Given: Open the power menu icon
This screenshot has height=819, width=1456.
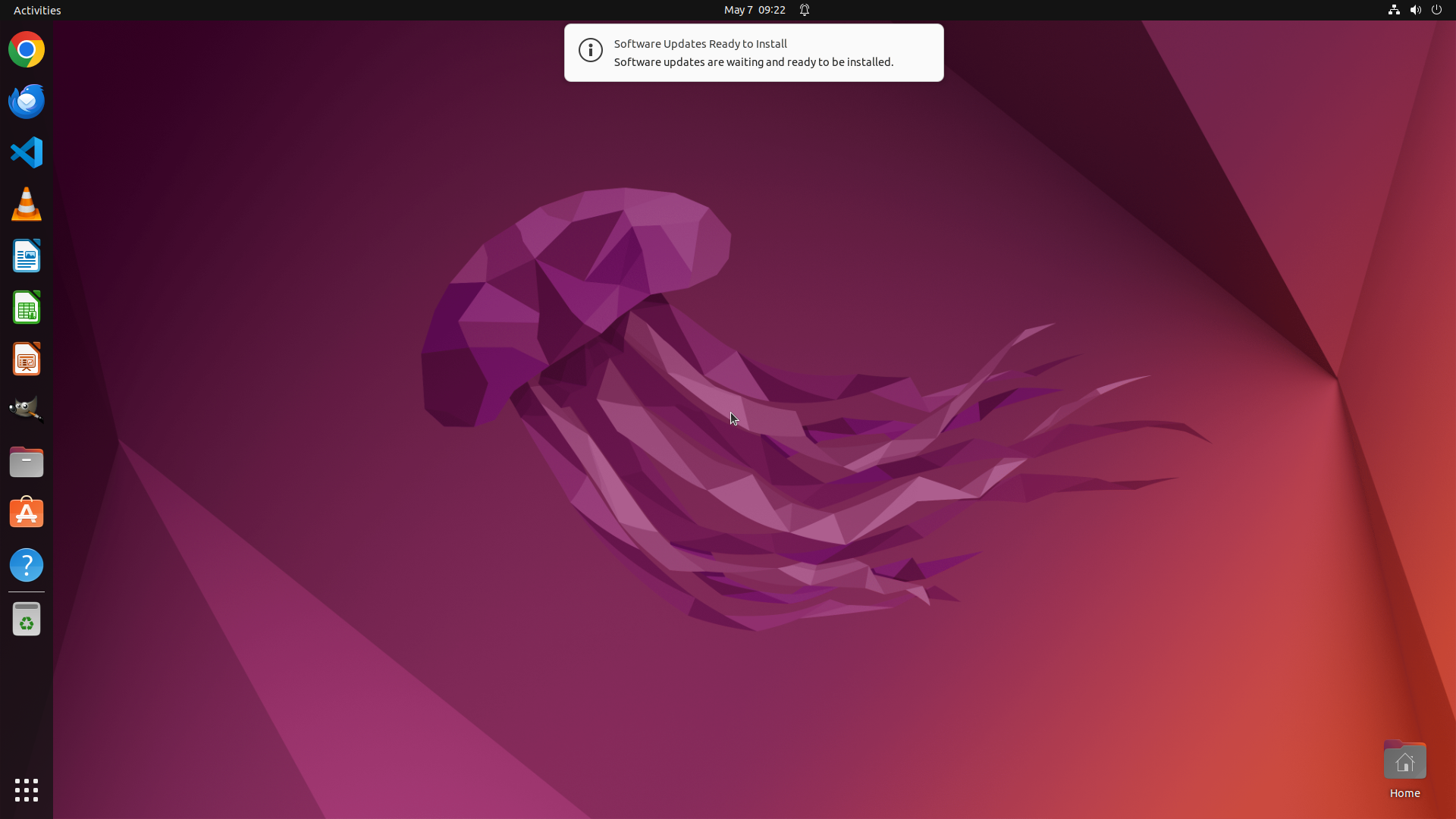Looking at the screenshot, I should tap(1436, 10).
